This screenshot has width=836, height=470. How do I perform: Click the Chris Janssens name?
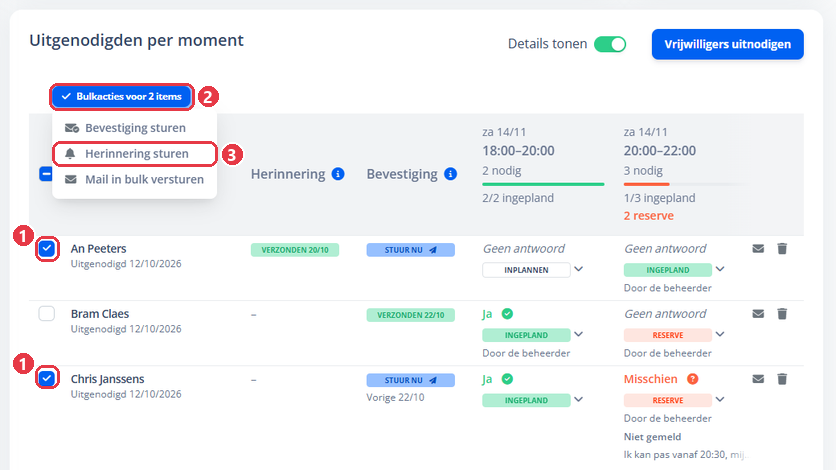pos(107,379)
